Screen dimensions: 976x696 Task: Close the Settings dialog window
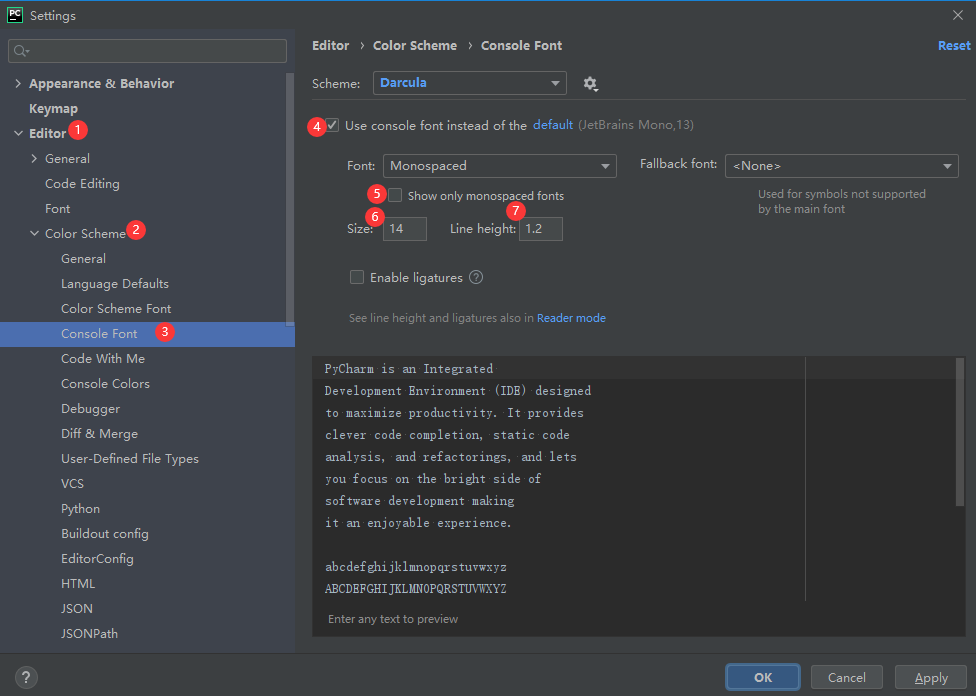(958, 15)
